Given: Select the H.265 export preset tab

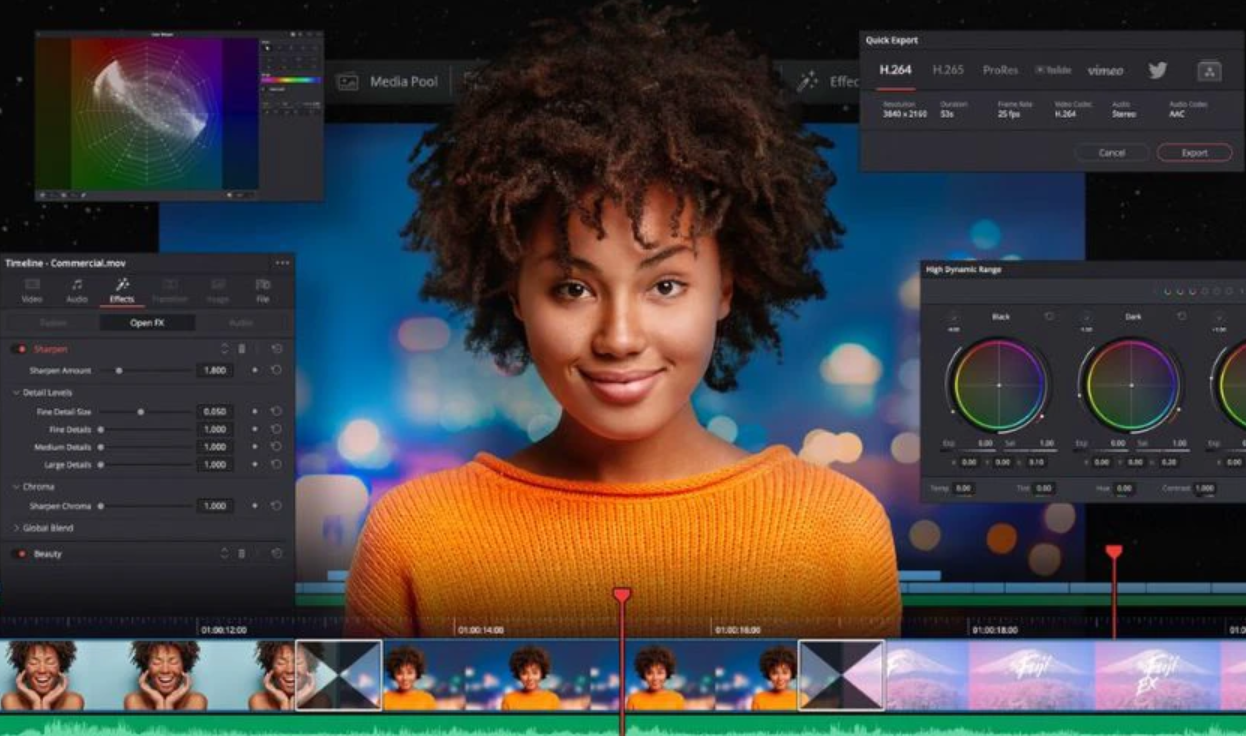Looking at the screenshot, I should (x=948, y=70).
